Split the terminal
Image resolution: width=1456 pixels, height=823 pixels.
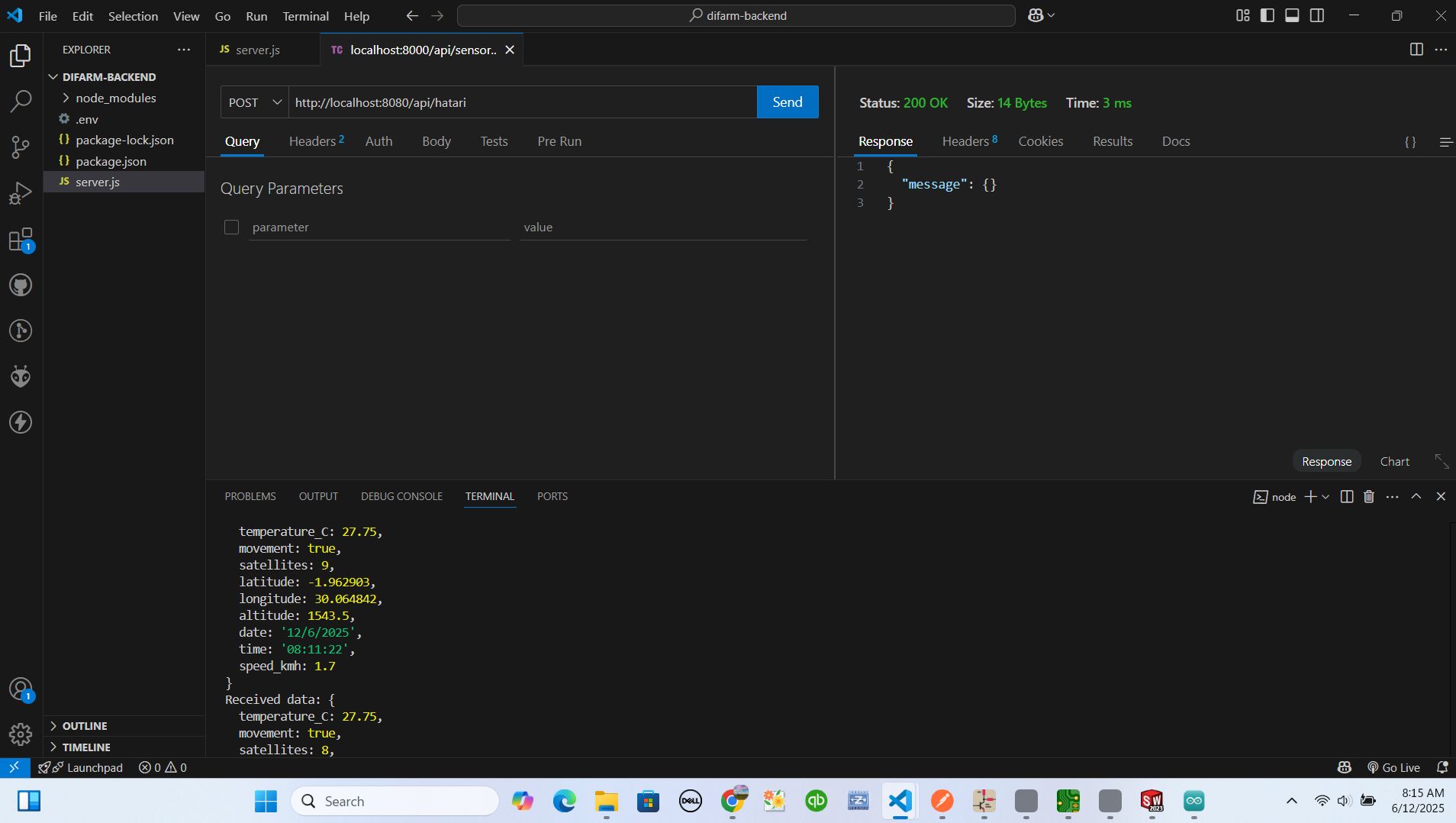[1347, 497]
